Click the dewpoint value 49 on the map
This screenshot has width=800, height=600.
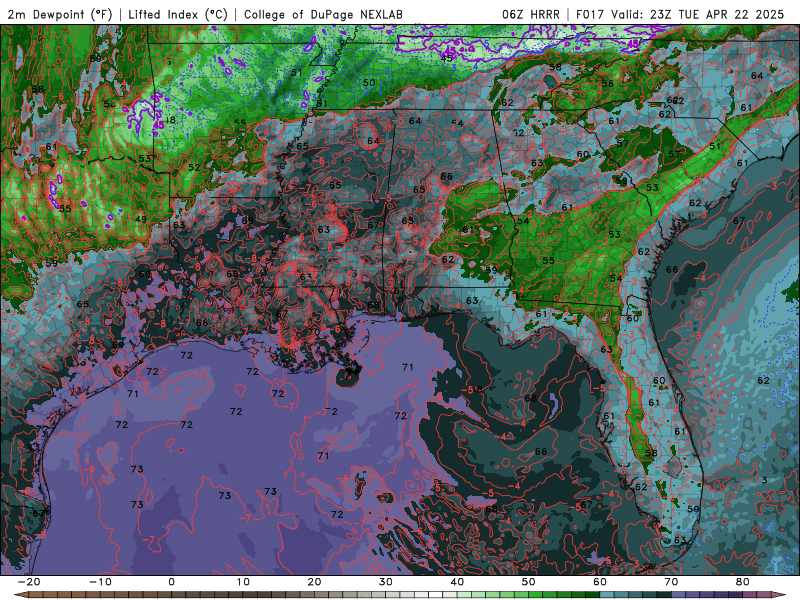click(x=141, y=219)
